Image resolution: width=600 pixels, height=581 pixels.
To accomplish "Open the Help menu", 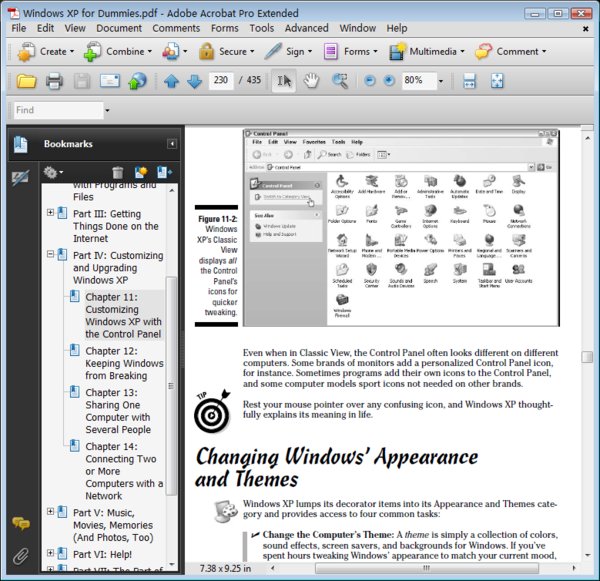I will 397,28.
